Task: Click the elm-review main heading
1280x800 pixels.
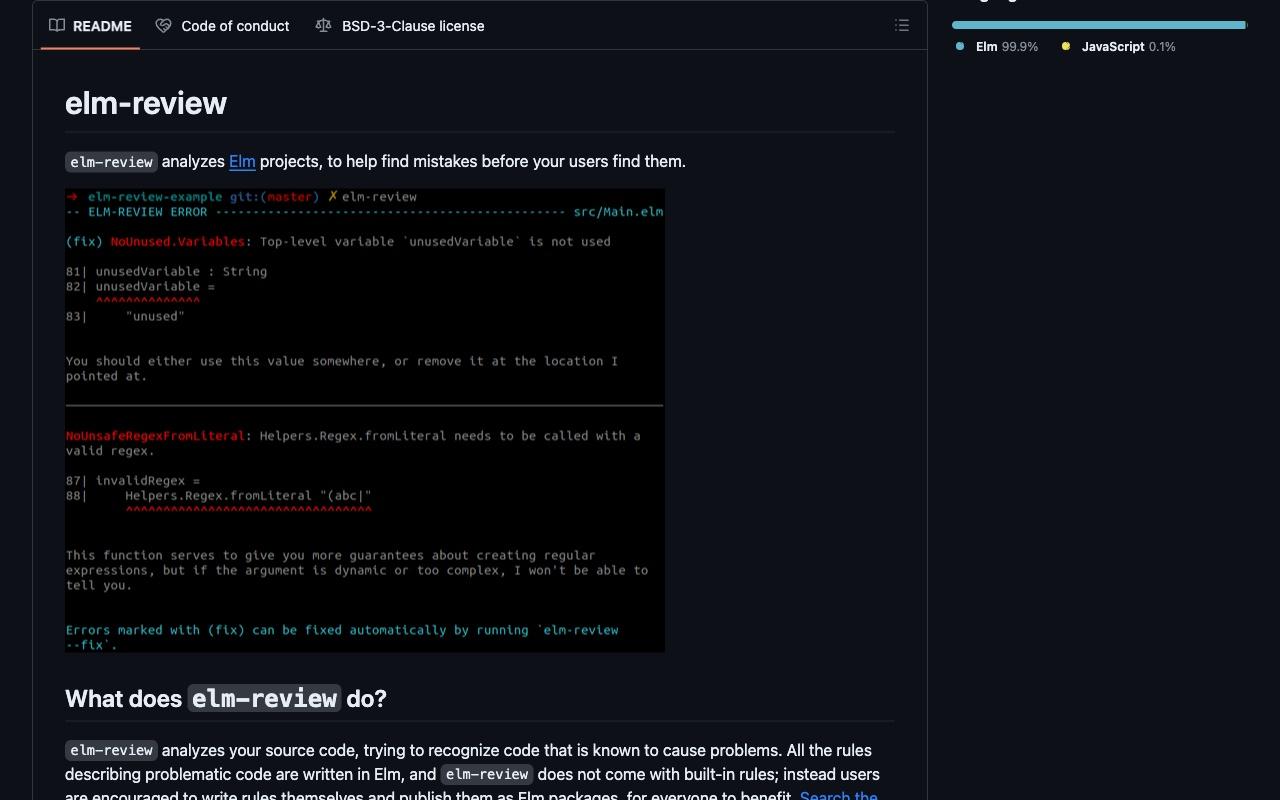Action: coord(146,103)
